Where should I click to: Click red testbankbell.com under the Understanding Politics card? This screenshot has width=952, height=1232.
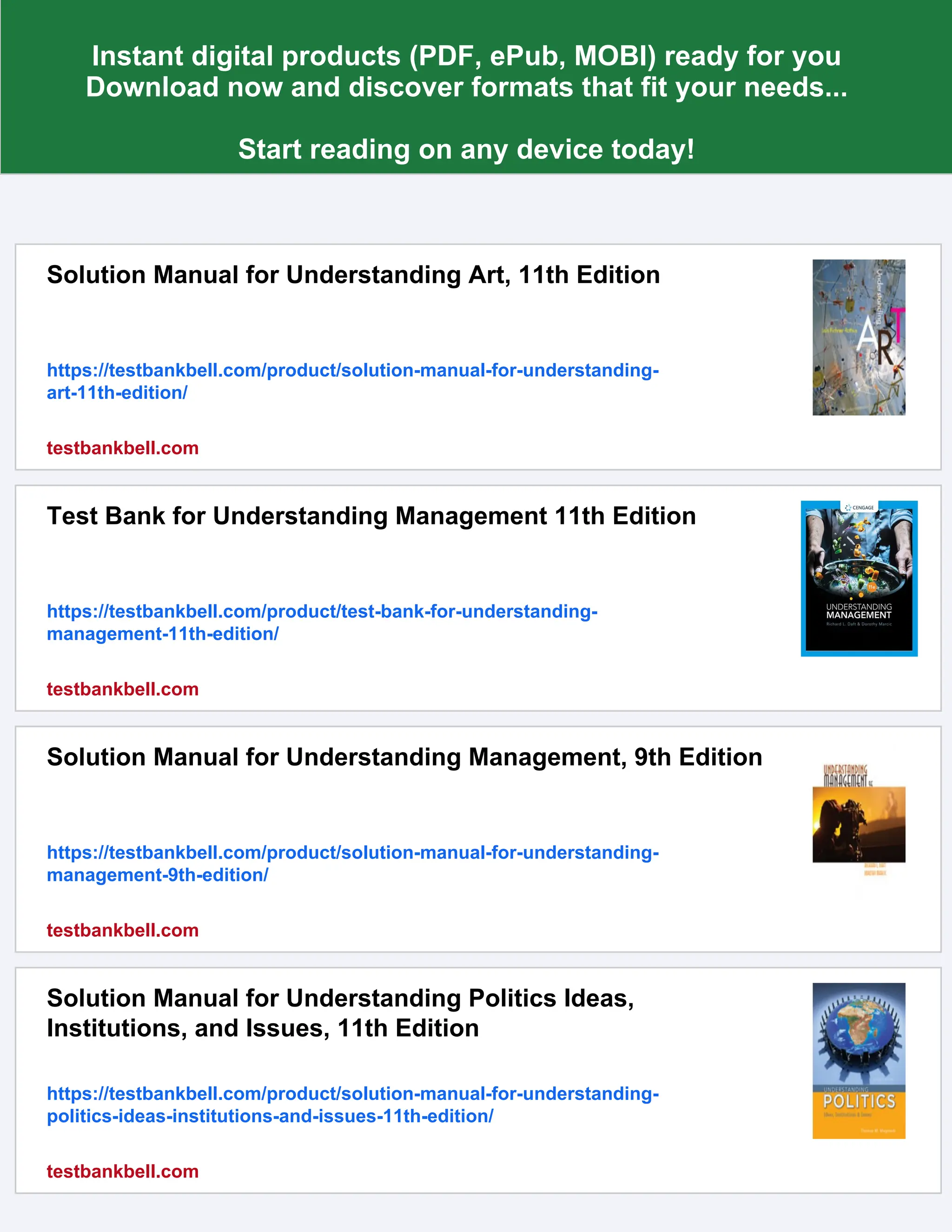click(x=123, y=1171)
